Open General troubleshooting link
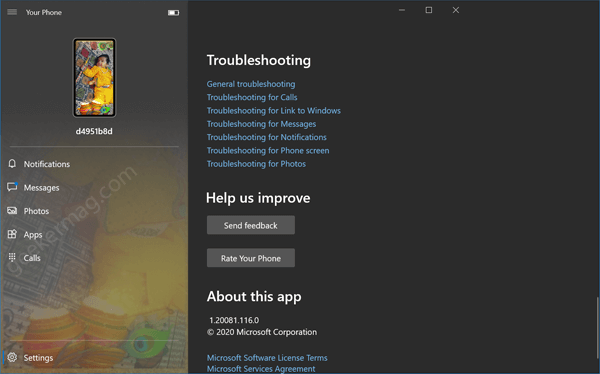The width and height of the screenshot is (600, 374). 251,84
